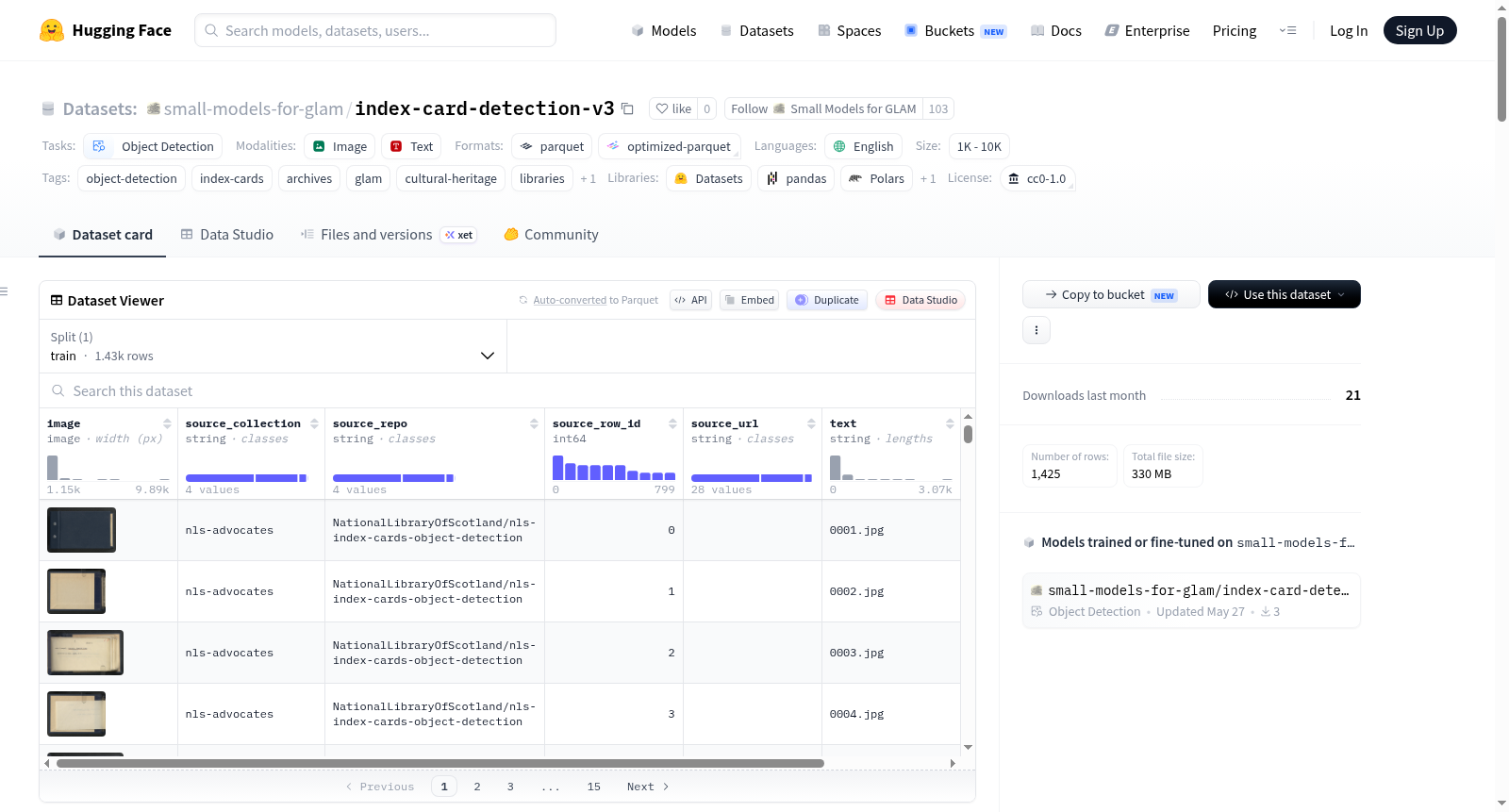This screenshot has width=1509, height=812.
Task: Filter by the Text modality tag
Action: (x=411, y=146)
